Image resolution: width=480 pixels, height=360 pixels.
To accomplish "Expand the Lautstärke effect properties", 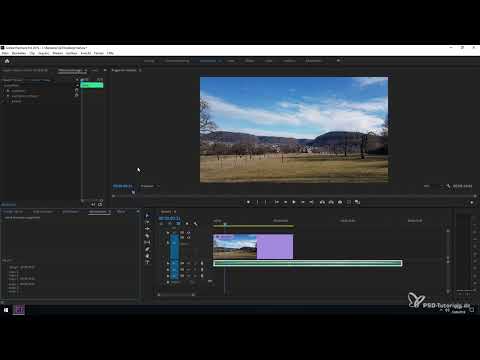I will [x=4, y=91].
